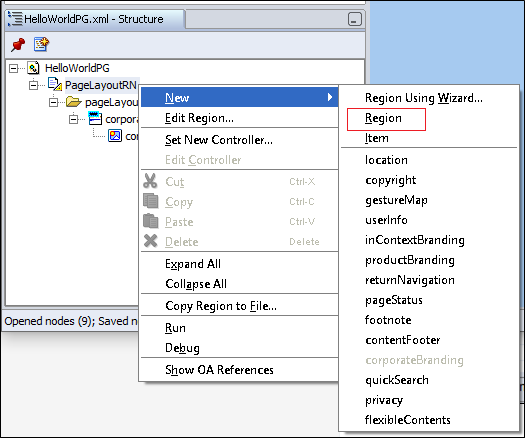Select the PageLayoutRN tree item
Image resolution: width=525 pixels, height=438 pixels.
pyautogui.click(x=101, y=85)
